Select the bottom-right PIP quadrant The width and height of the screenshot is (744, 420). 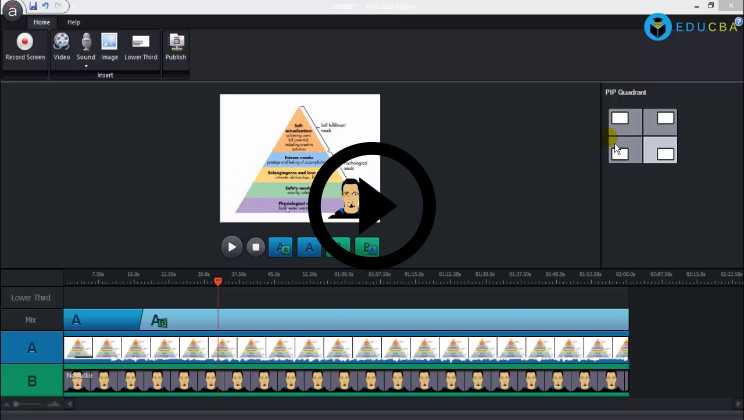coord(665,153)
